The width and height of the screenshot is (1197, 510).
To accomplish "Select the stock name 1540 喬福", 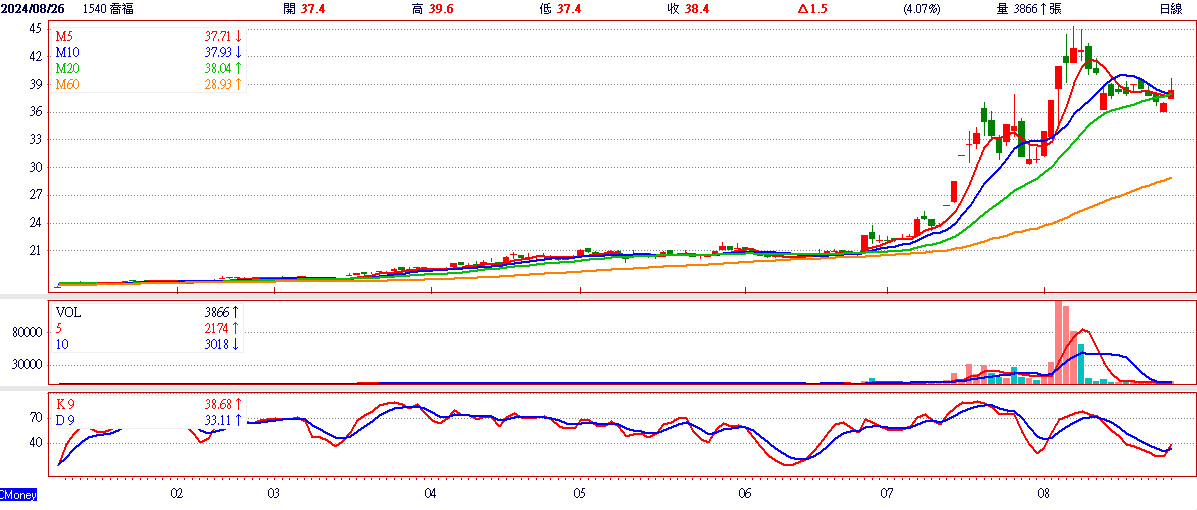I will pos(107,9).
